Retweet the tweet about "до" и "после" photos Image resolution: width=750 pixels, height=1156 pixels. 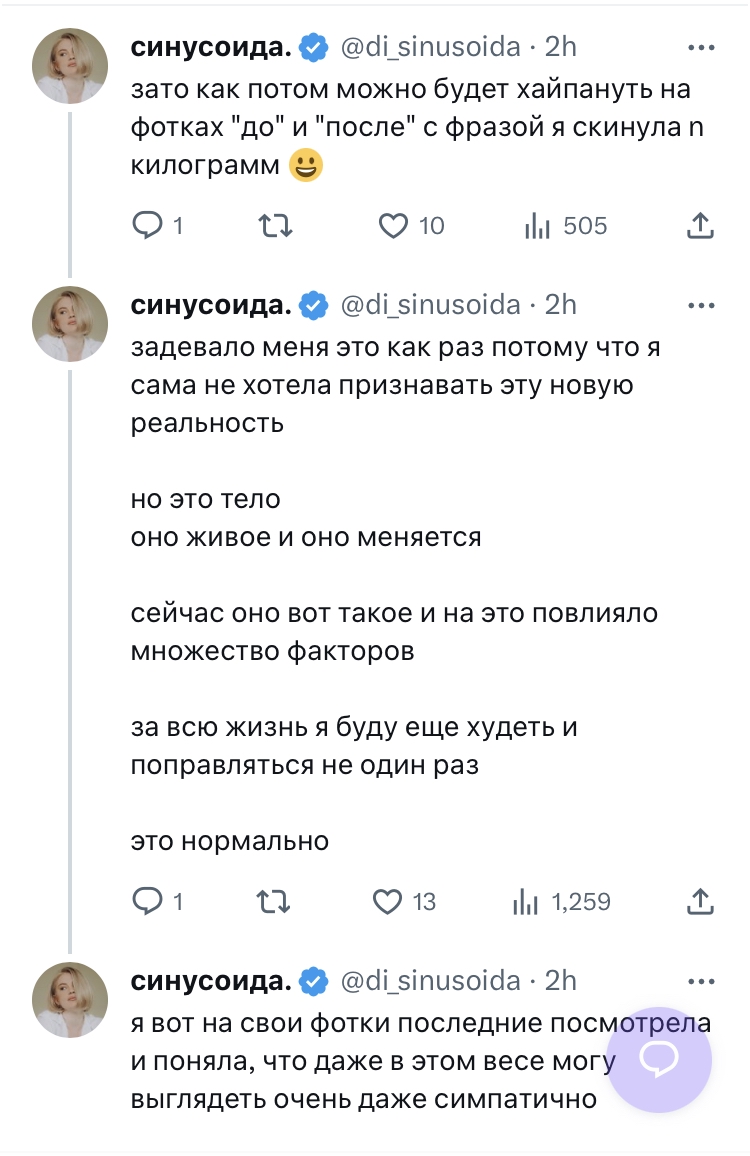pos(274,227)
